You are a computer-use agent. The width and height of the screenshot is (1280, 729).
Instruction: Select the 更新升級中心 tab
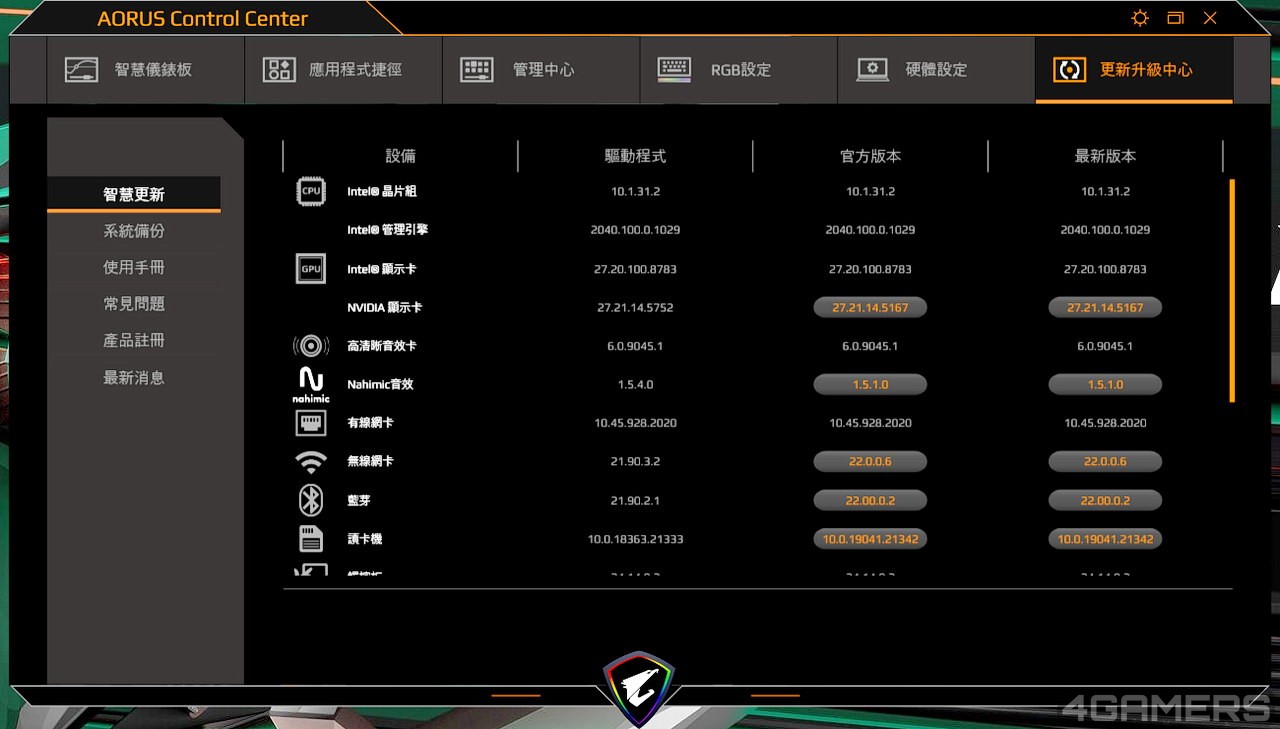tap(1134, 70)
